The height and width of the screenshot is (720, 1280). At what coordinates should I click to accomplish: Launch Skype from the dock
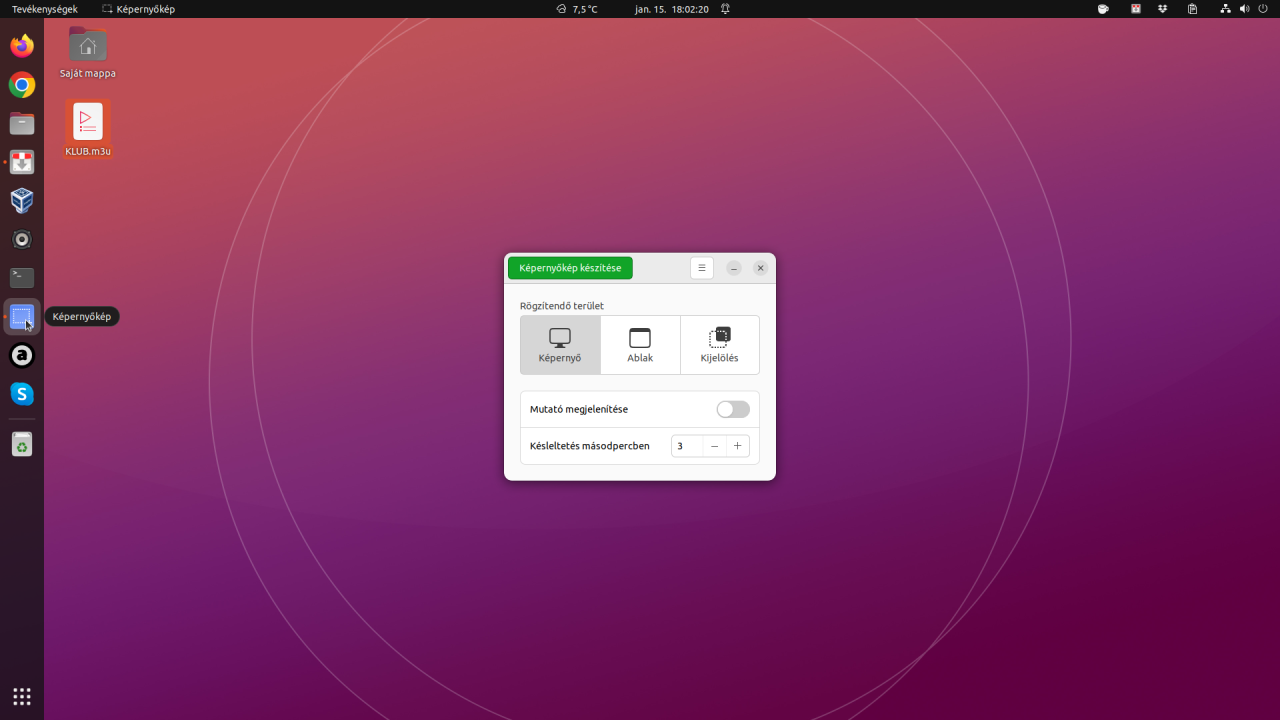pos(22,394)
